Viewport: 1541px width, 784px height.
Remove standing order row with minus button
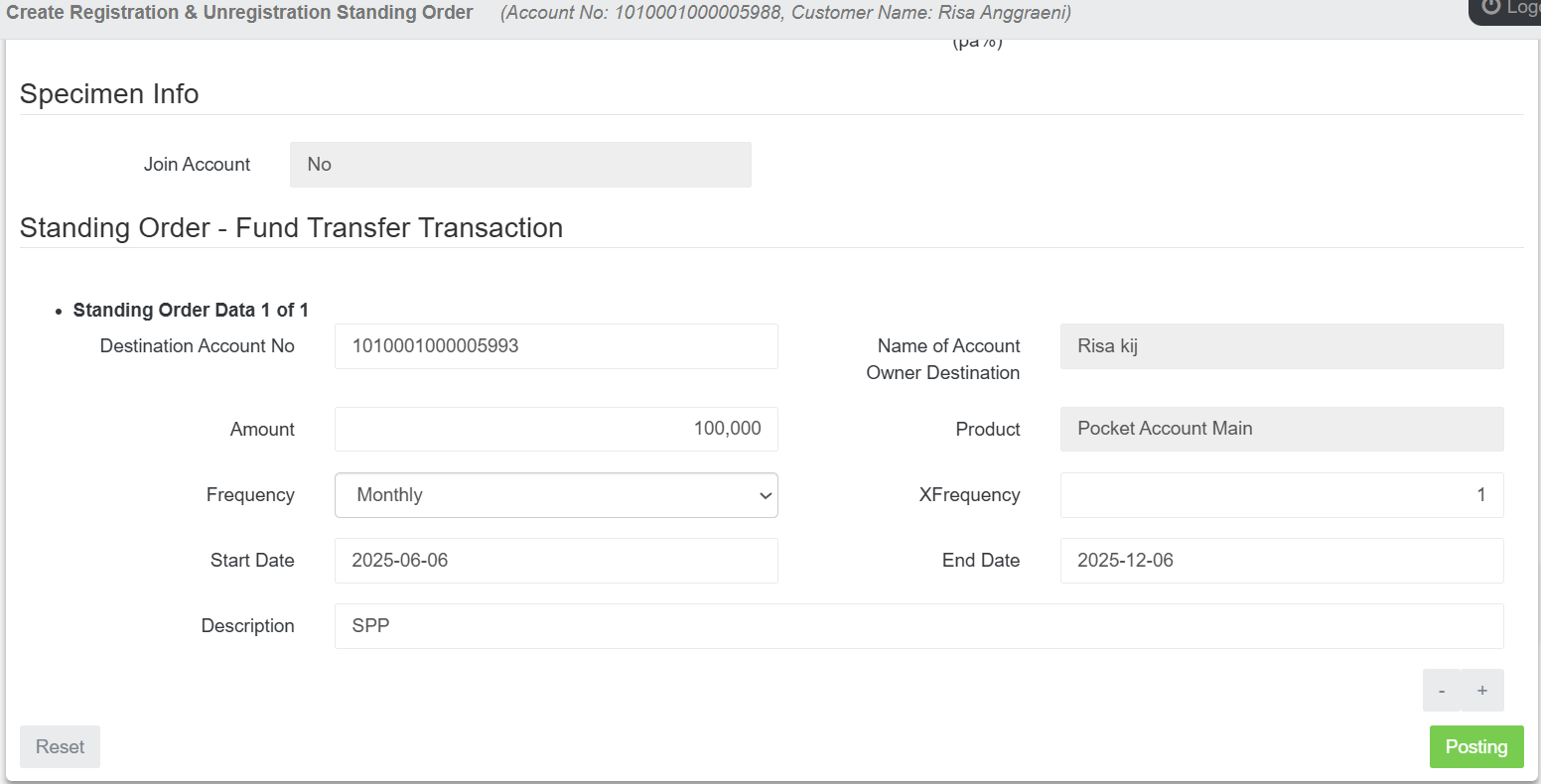click(x=1442, y=691)
